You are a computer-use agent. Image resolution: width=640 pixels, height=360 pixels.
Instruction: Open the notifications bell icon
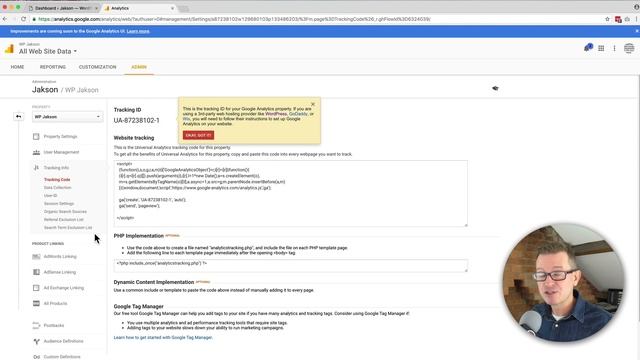point(588,48)
